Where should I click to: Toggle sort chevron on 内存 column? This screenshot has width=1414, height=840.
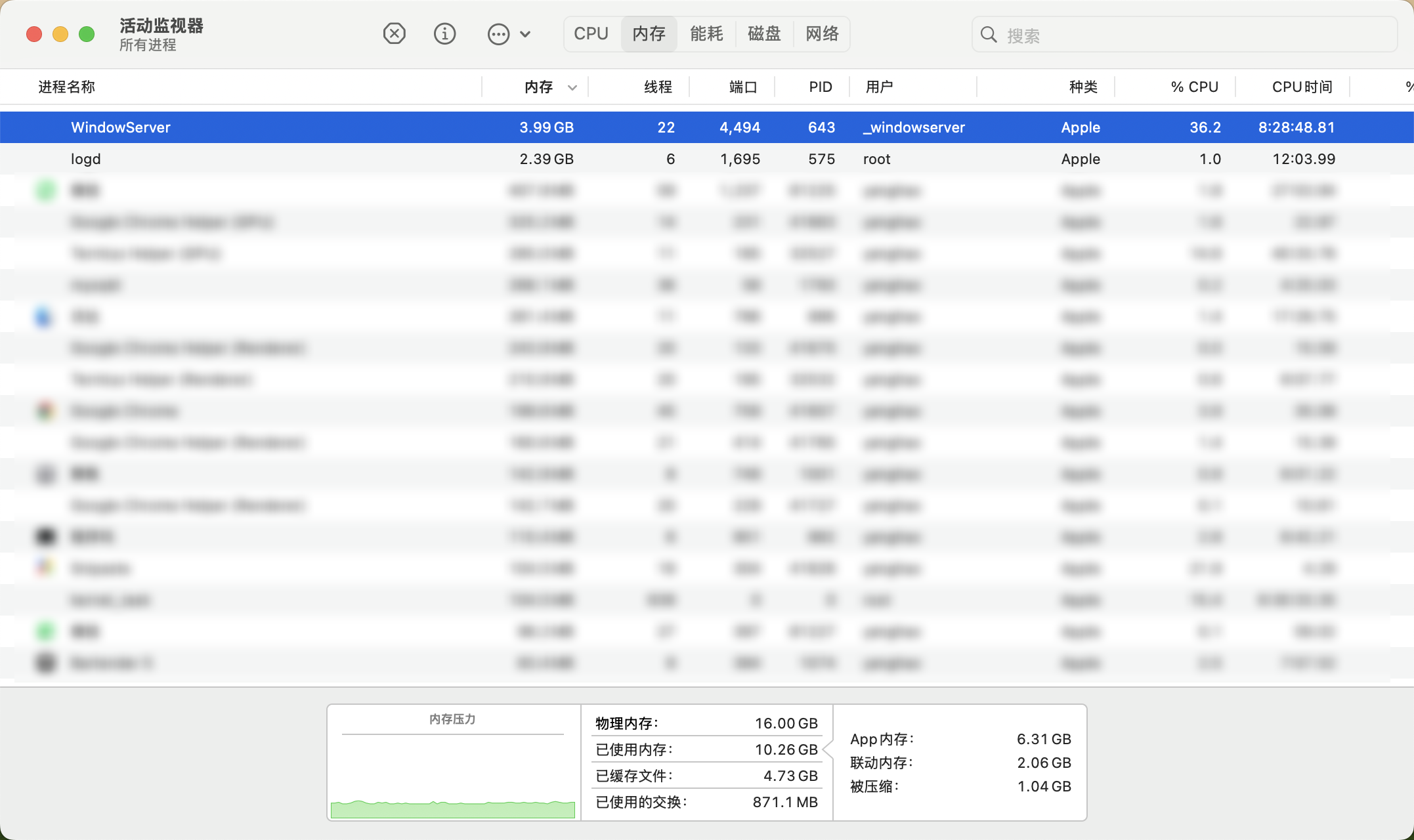click(x=572, y=87)
